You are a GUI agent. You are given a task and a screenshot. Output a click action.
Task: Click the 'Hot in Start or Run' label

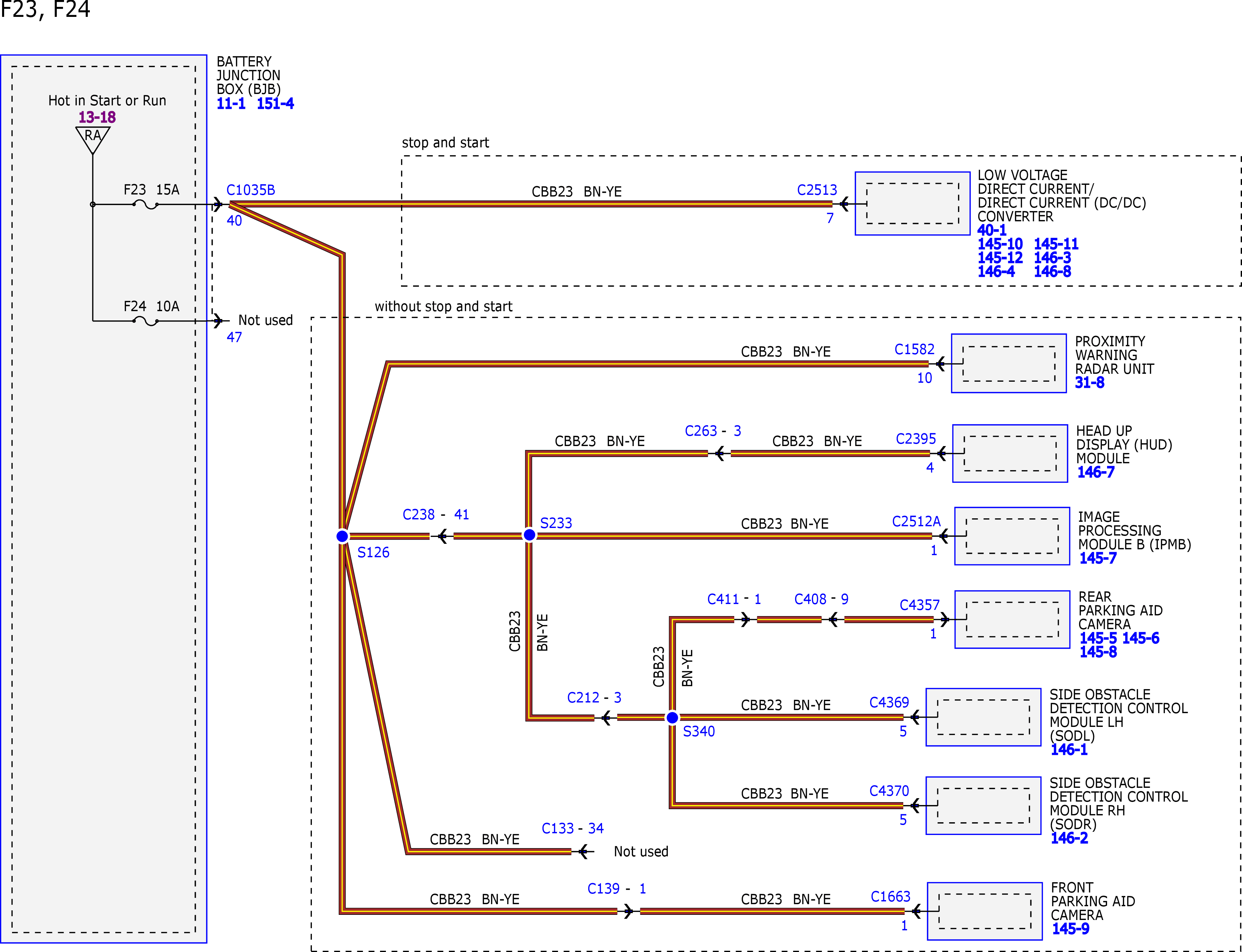(107, 101)
